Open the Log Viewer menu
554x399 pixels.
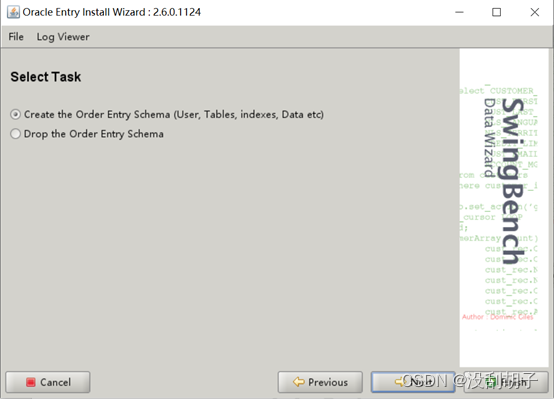click(63, 37)
